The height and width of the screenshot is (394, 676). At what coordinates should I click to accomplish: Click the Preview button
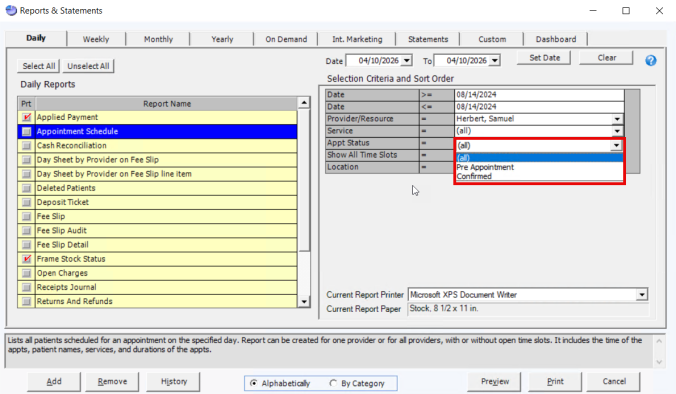pyautogui.click(x=494, y=381)
